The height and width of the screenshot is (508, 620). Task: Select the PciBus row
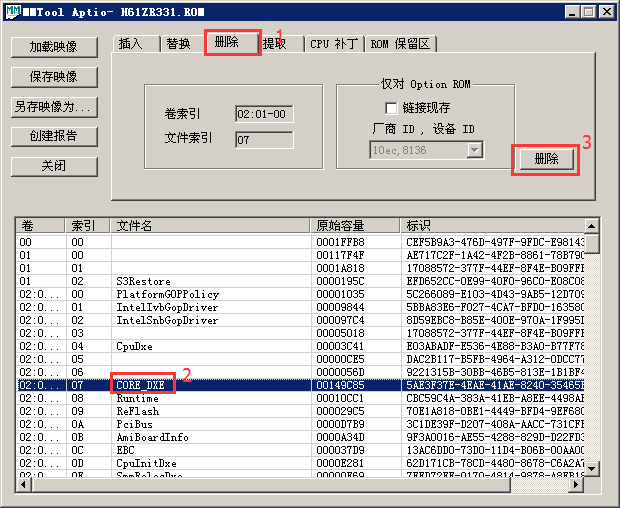coord(301,424)
